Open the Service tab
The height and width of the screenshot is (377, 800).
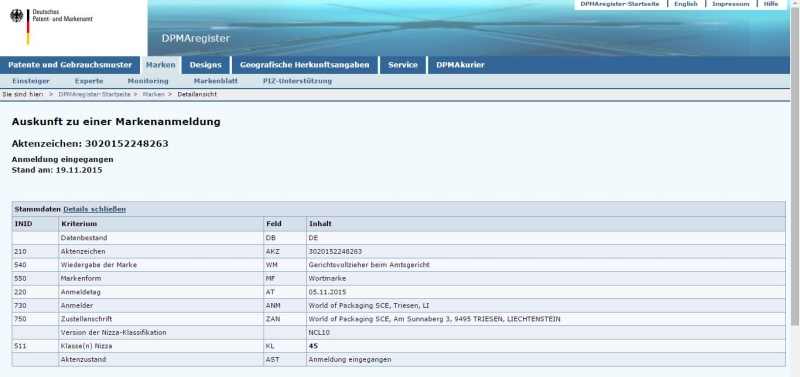(403, 65)
